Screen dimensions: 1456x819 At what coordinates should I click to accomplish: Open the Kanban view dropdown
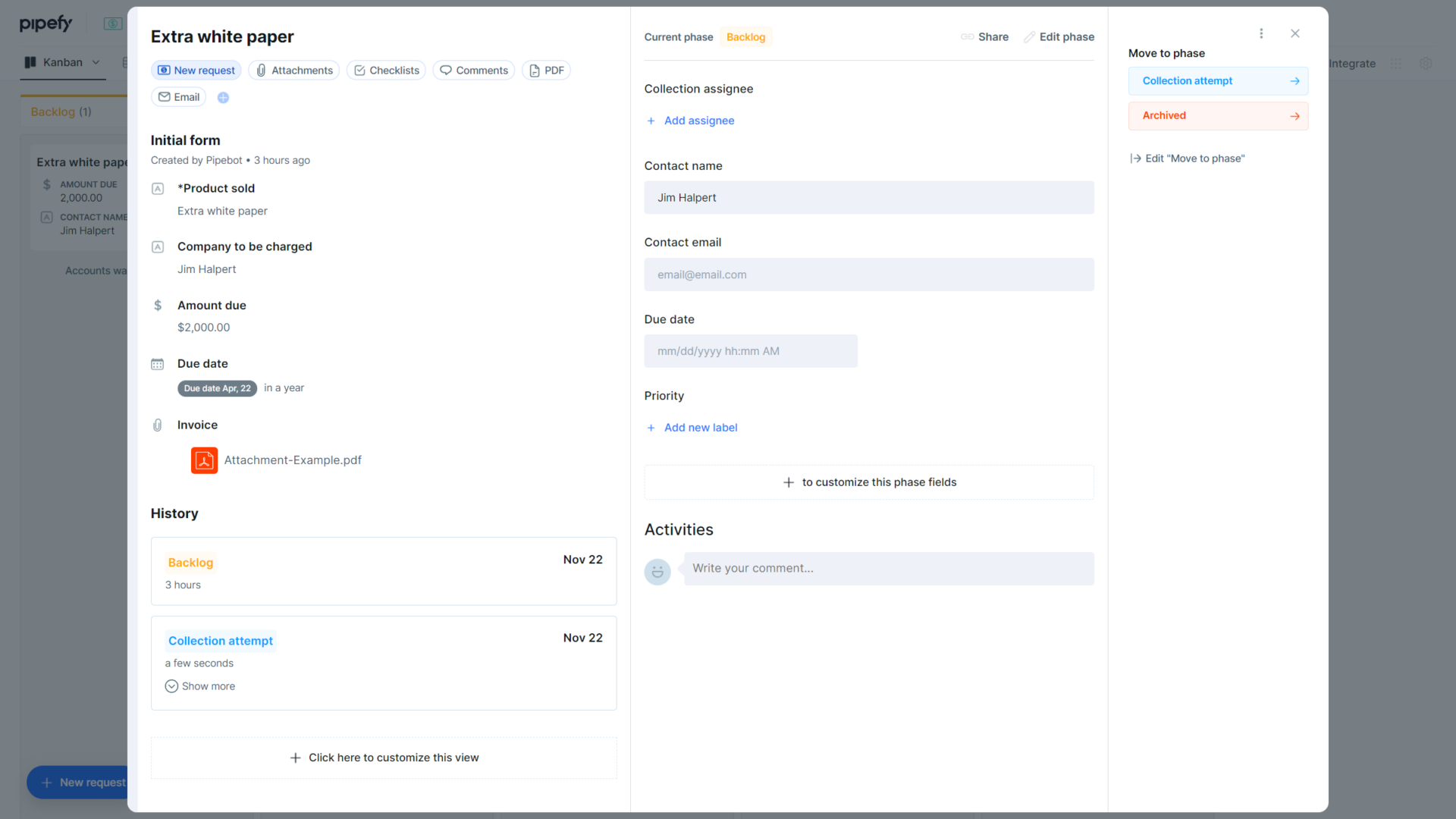pyautogui.click(x=96, y=62)
